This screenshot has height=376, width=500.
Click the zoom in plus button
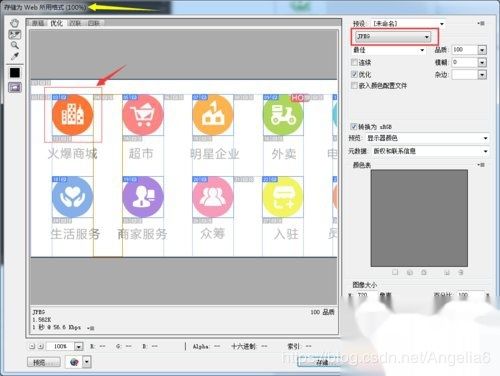point(40,346)
